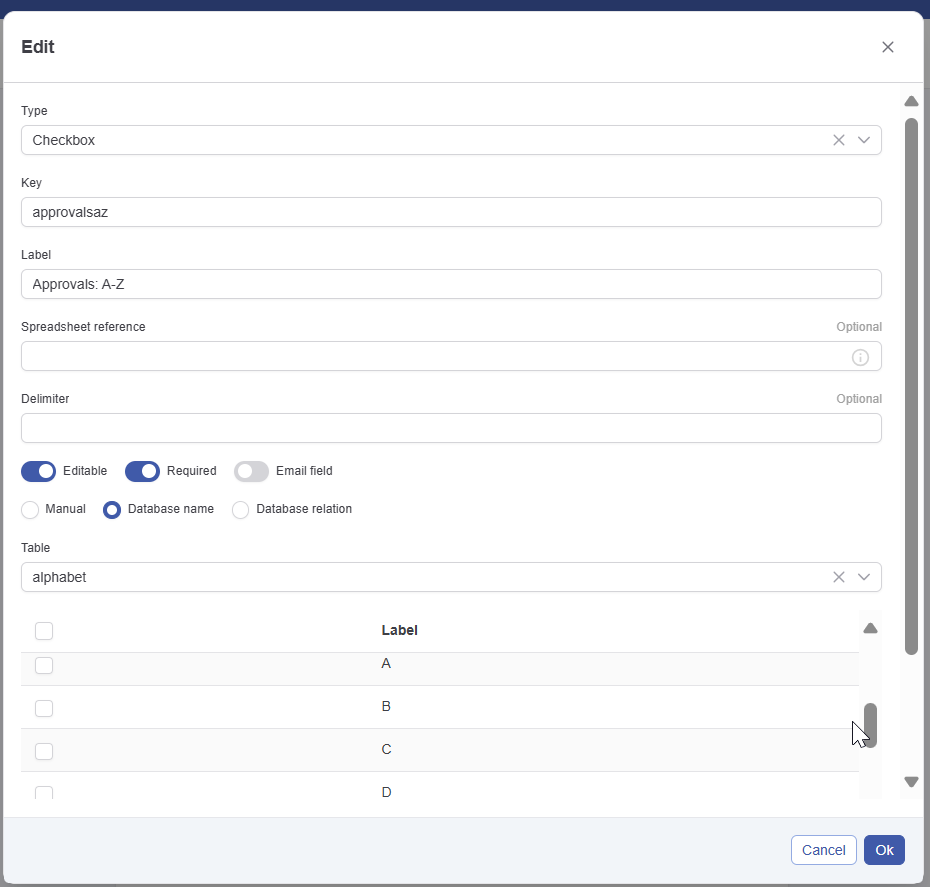This screenshot has height=887, width=930.
Task: Click the Cancel button
Action: pos(823,850)
